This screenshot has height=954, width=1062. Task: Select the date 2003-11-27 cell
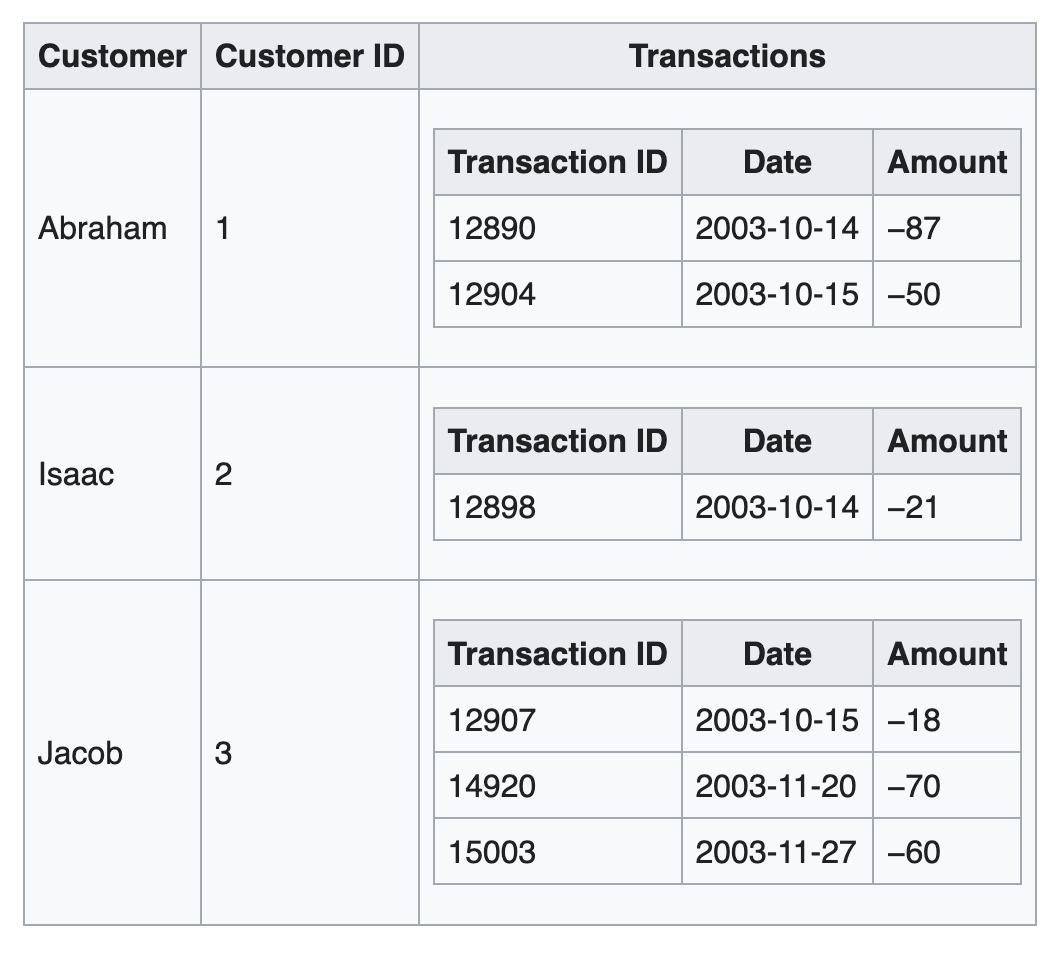(776, 852)
